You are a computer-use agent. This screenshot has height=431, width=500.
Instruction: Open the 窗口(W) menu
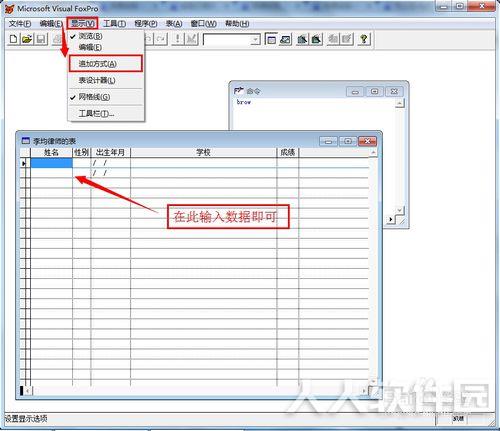pyautogui.click(x=203, y=24)
